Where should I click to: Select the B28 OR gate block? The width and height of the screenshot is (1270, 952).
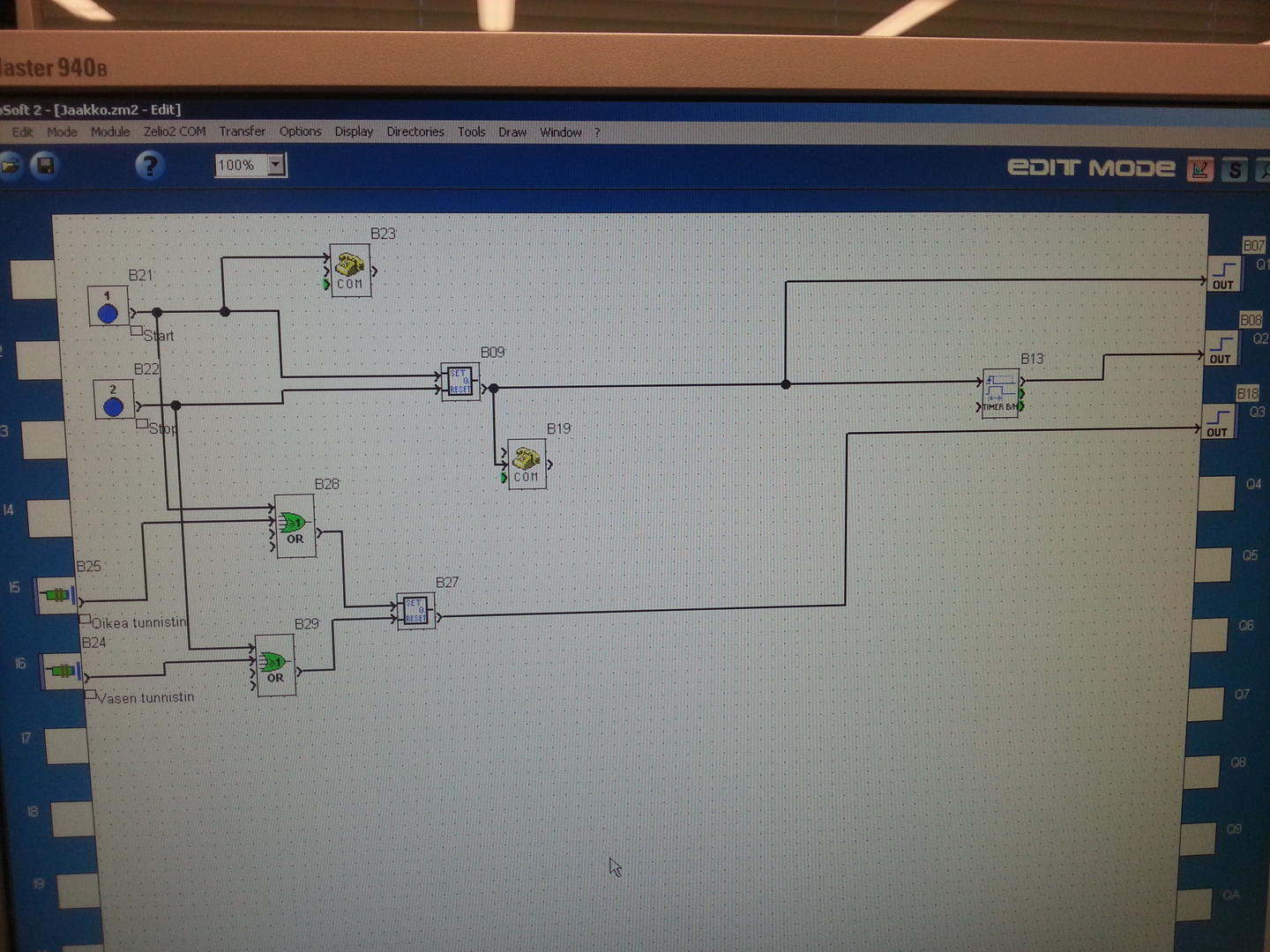click(x=294, y=526)
